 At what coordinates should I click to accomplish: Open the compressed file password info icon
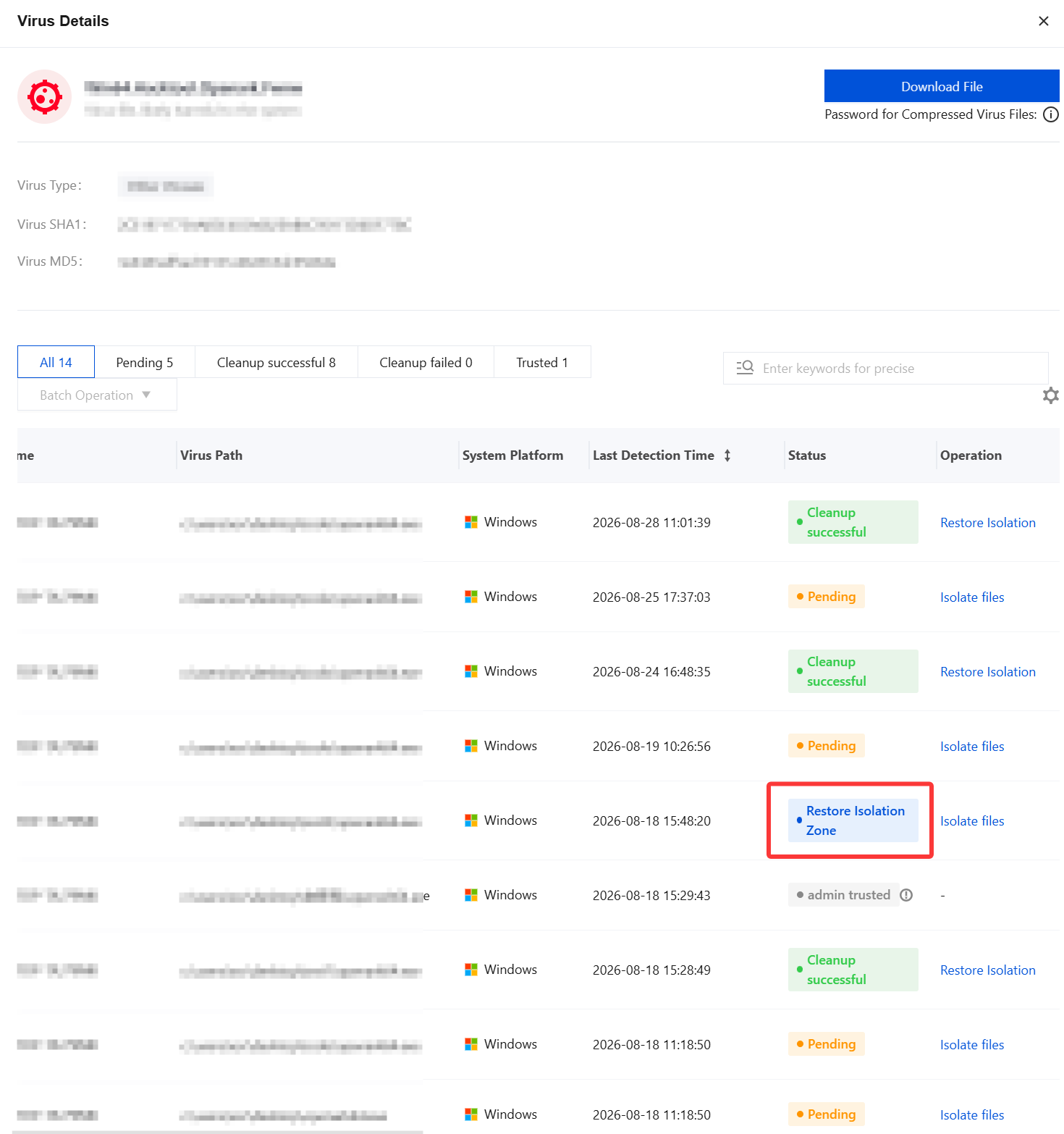(x=1051, y=114)
